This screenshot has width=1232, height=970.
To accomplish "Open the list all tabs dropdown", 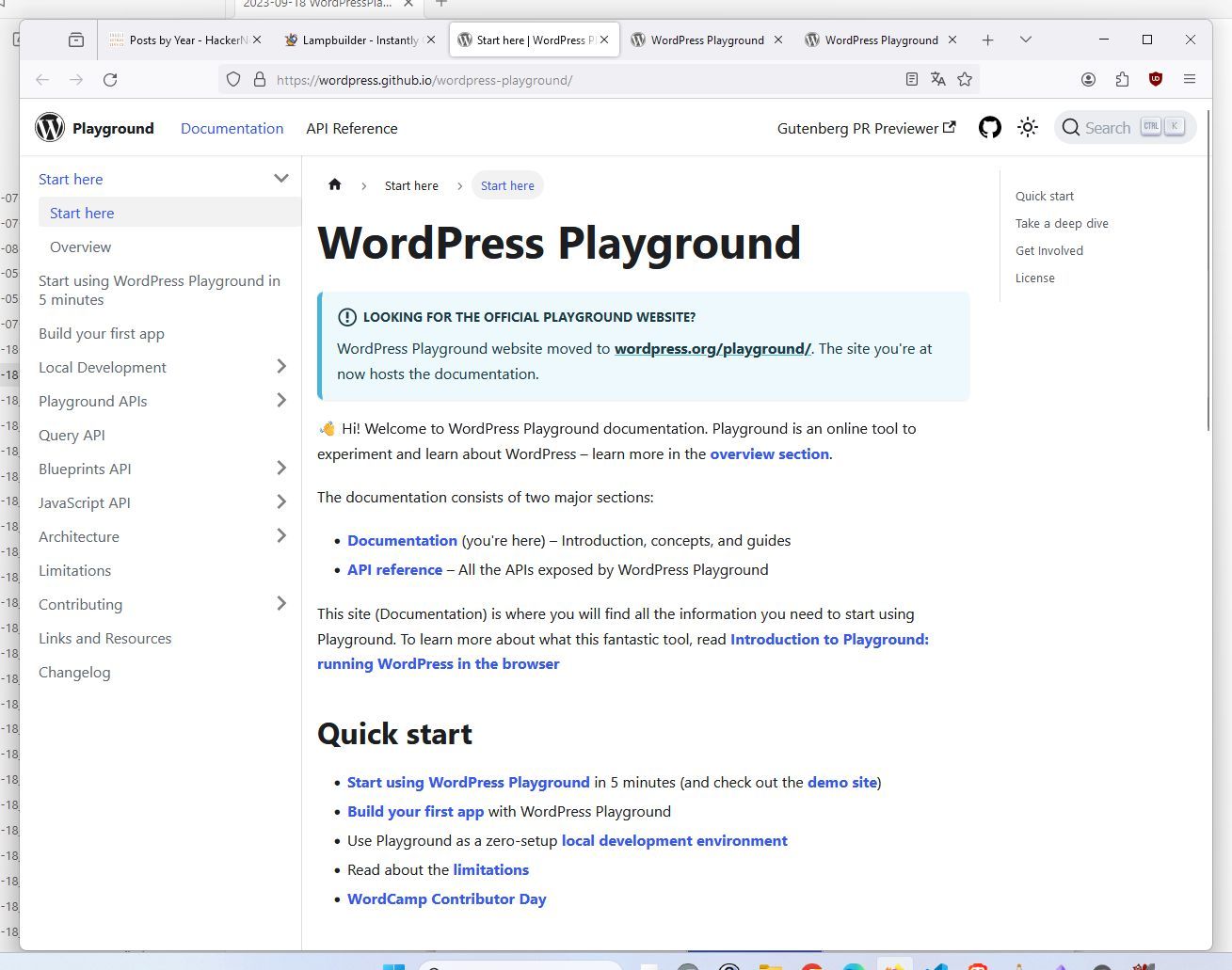I will 1026,40.
